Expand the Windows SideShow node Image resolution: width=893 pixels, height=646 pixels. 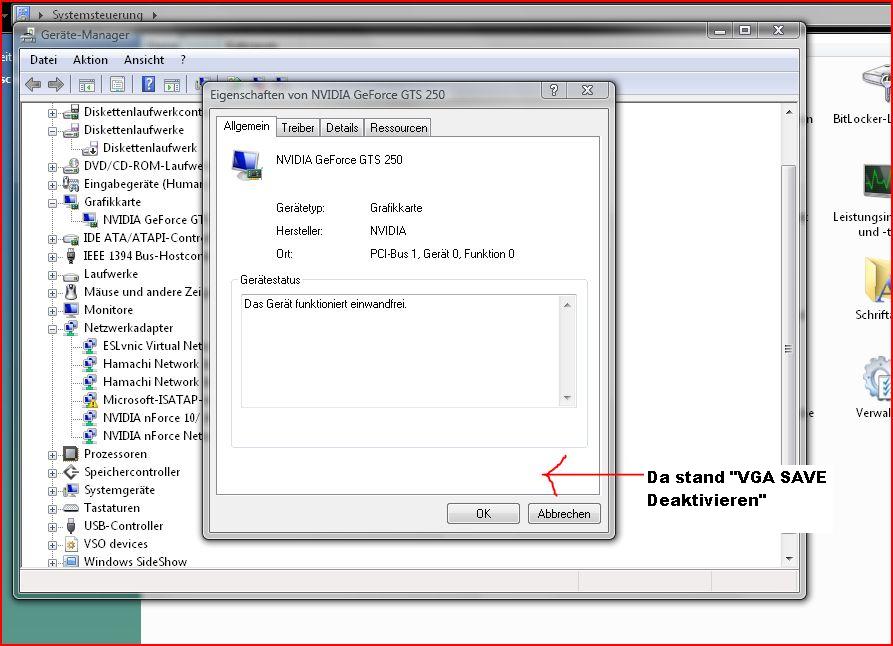(52, 563)
